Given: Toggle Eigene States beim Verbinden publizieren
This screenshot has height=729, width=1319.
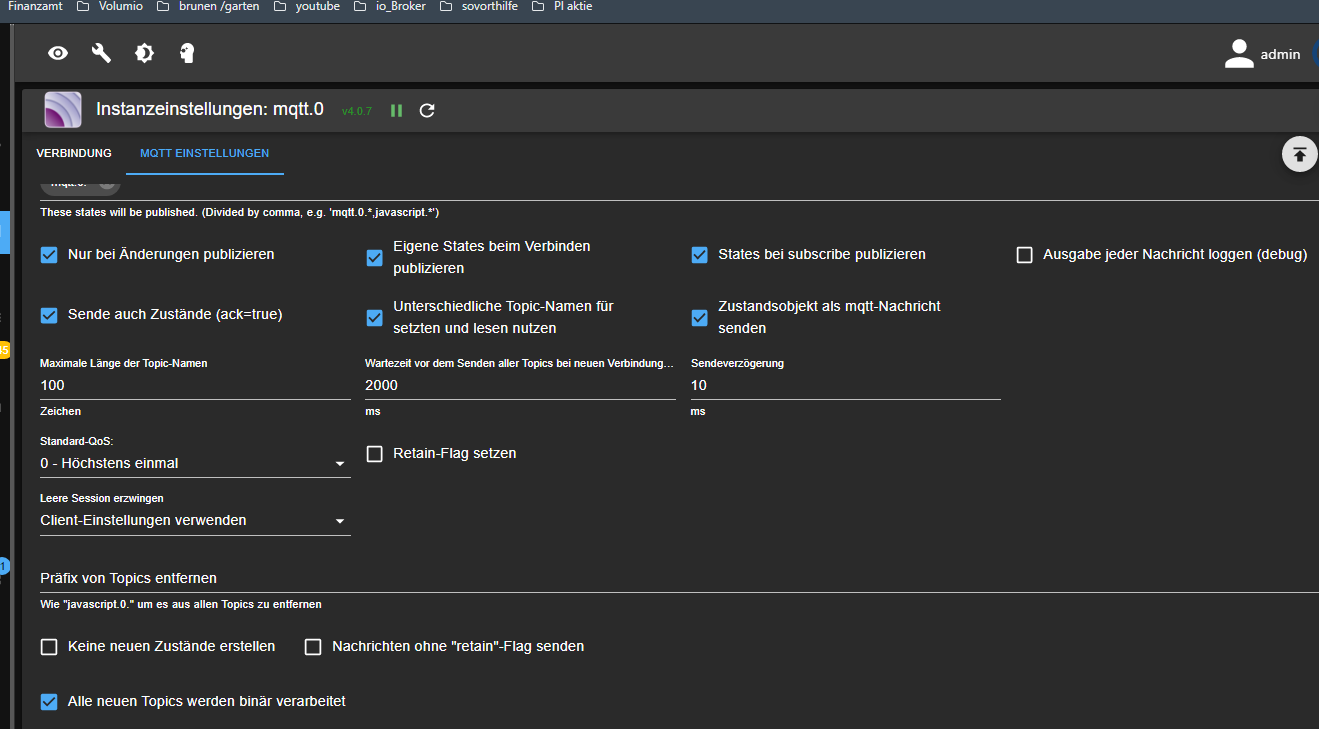Looking at the screenshot, I should tap(374, 258).
